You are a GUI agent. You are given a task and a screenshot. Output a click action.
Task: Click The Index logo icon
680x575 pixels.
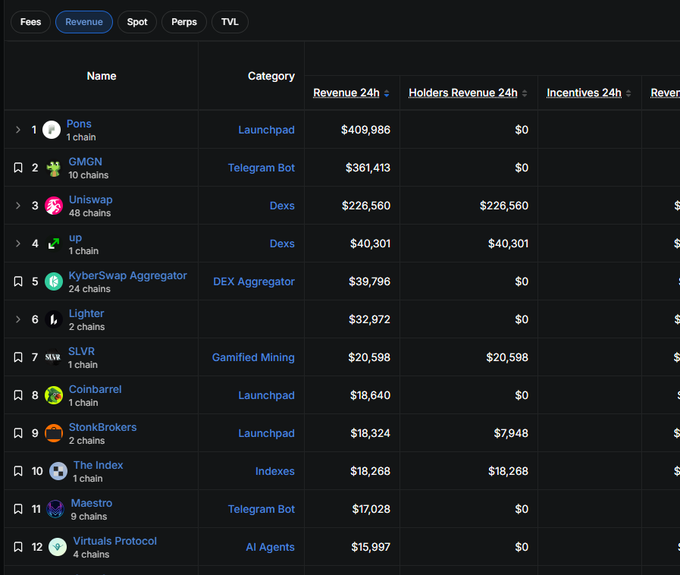click(58, 471)
